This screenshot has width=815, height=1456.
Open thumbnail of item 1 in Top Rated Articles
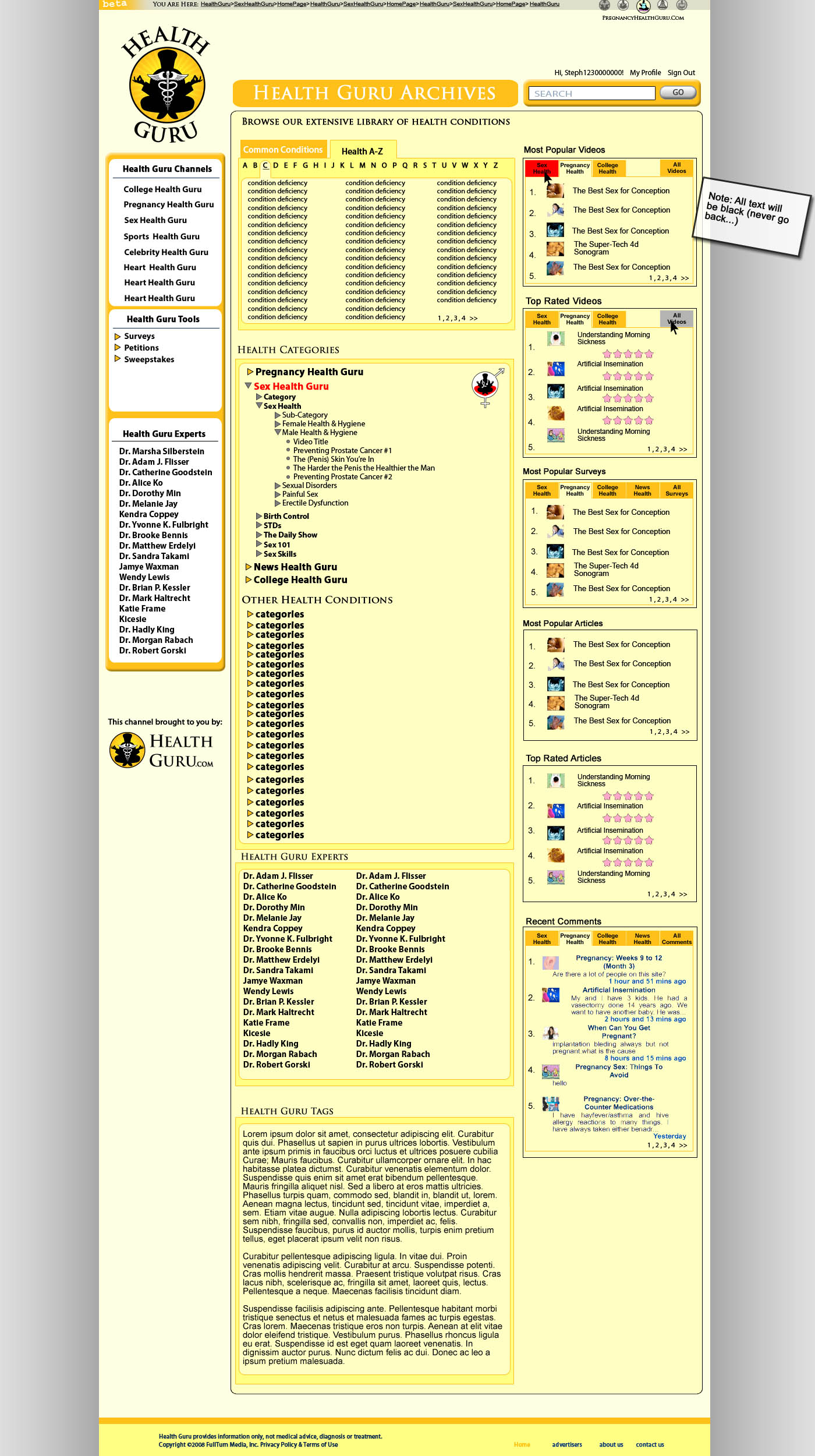coord(556,780)
